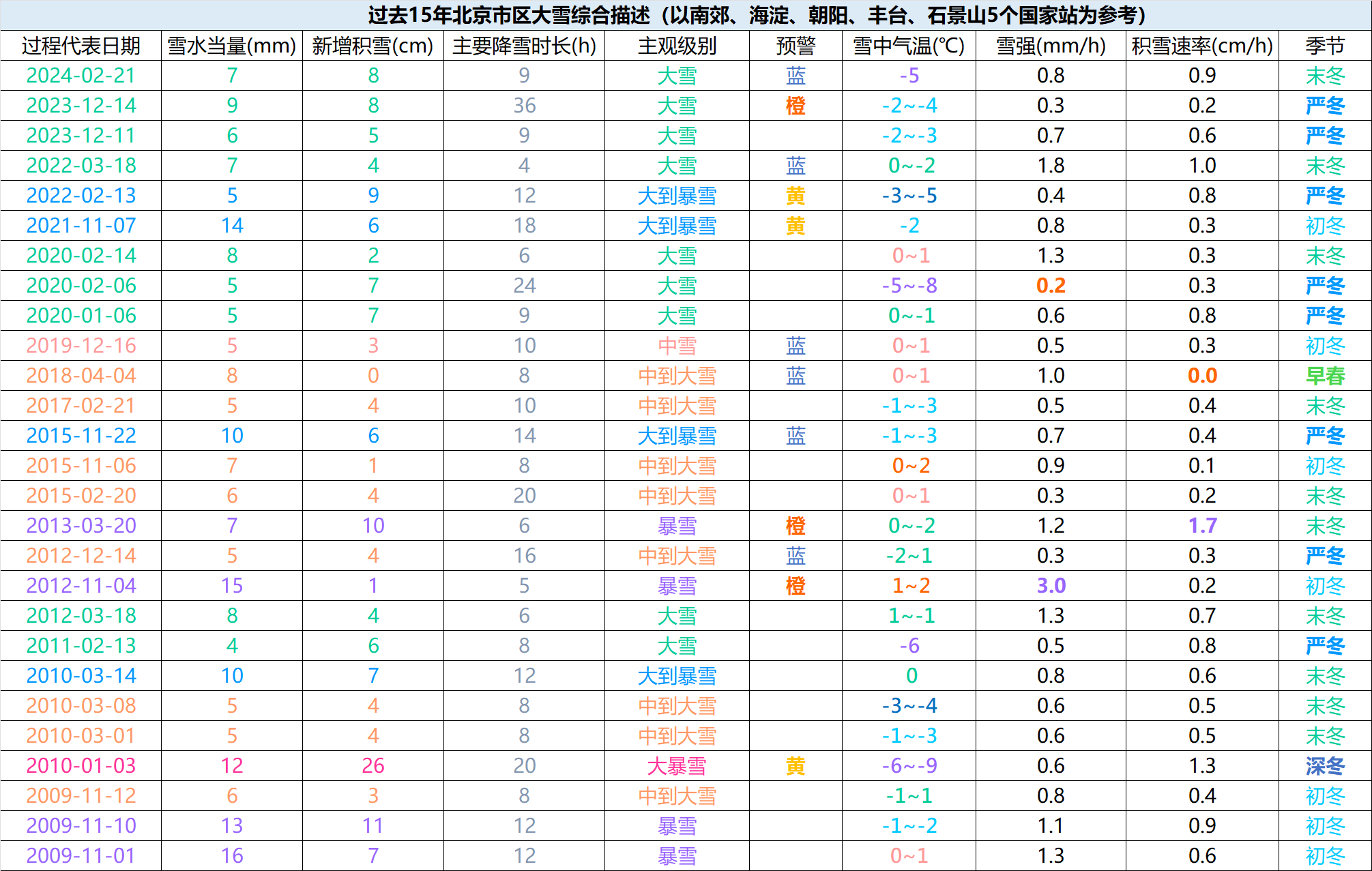Click the 24 snowfall duration cell

pos(524,286)
